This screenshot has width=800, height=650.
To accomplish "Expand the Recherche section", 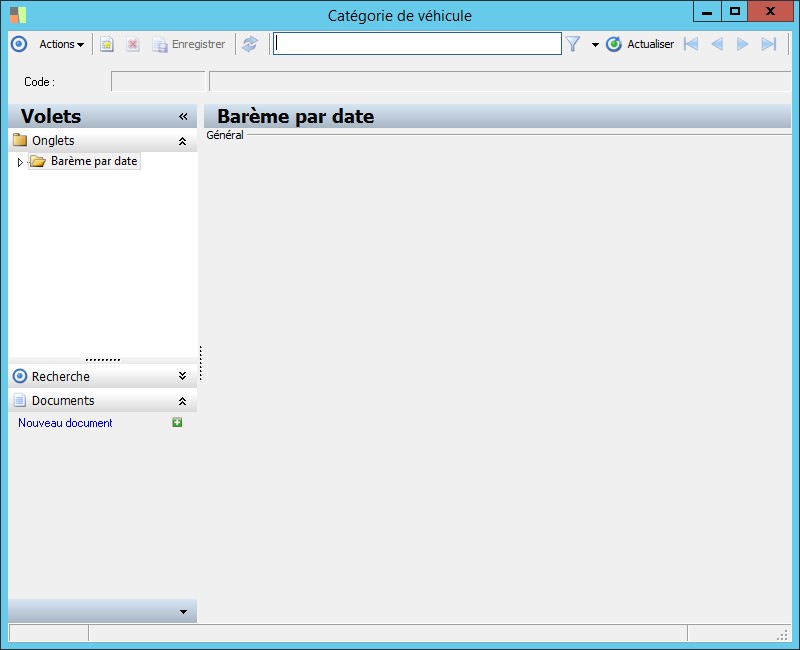I will pos(182,376).
